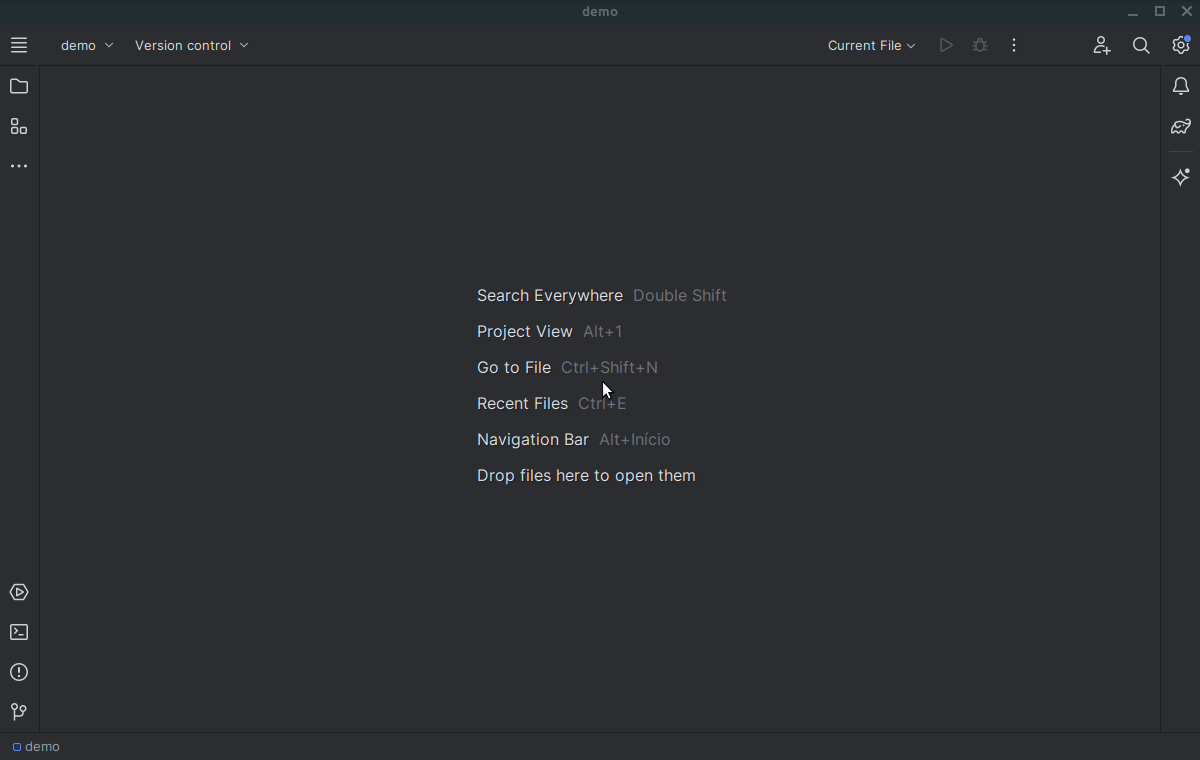Show the Structure tool window
Screen dimensions: 1200x760
(x=19, y=127)
